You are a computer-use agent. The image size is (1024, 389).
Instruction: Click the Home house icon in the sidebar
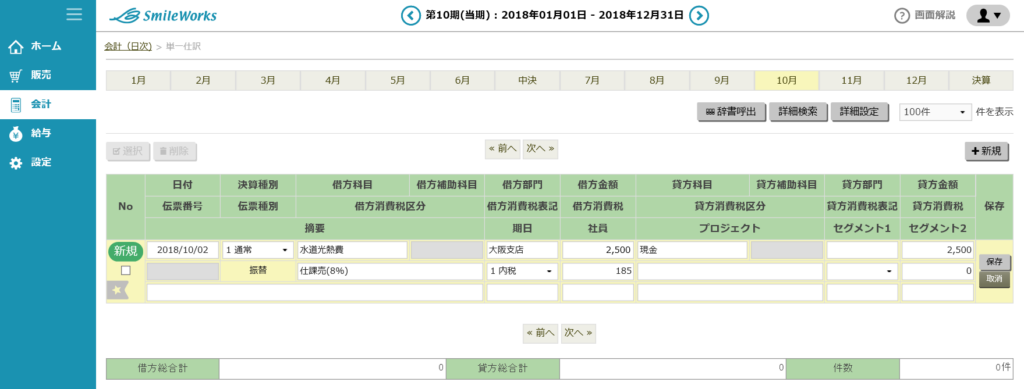tap(16, 46)
